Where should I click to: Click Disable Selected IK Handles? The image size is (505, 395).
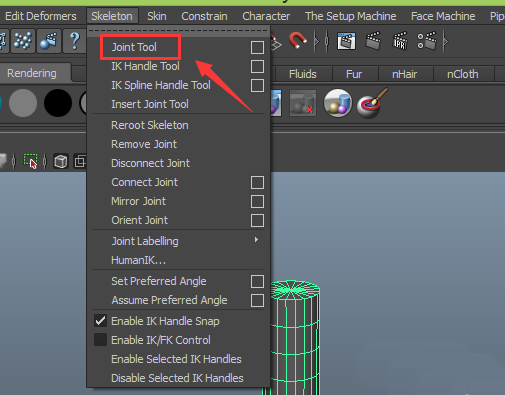click(x=177, y=378)
